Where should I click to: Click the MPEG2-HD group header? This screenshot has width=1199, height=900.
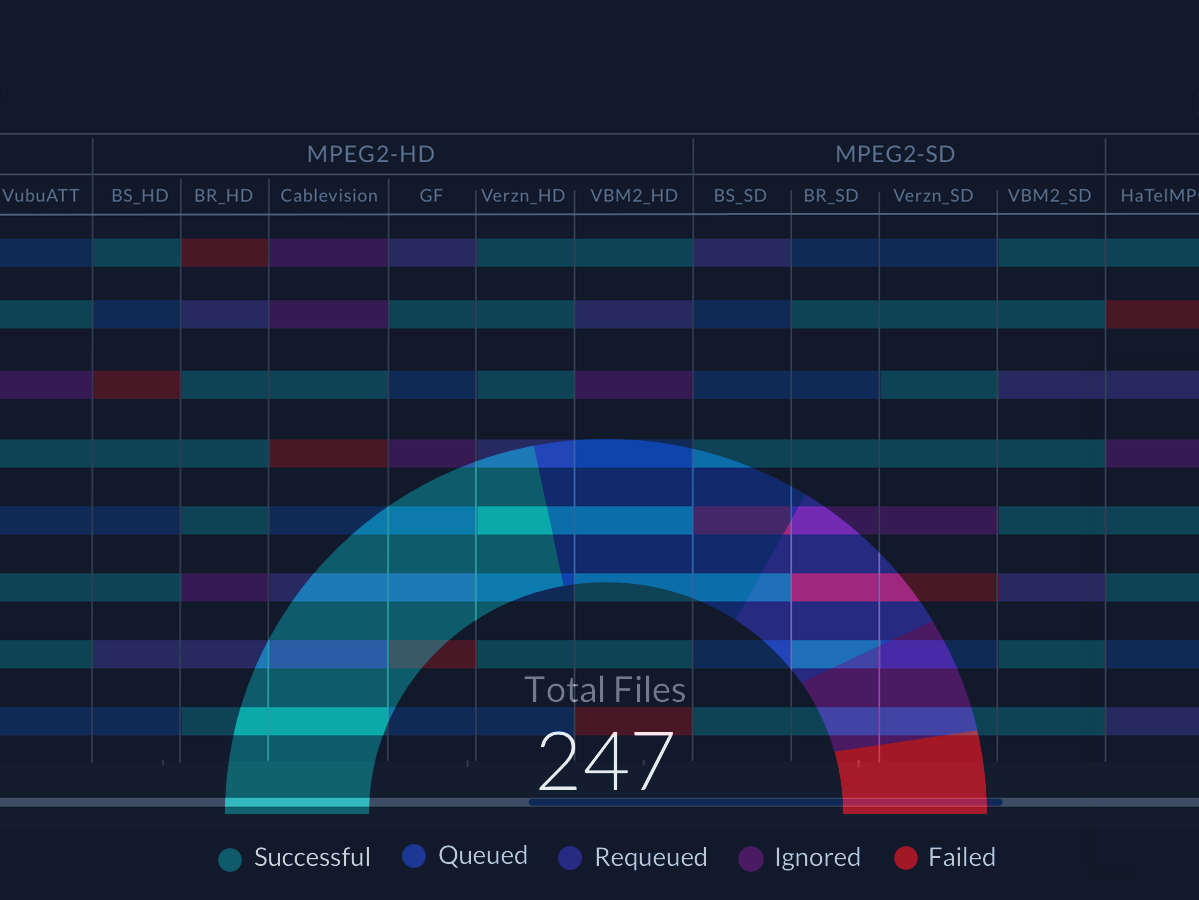pyautogui.click(x=371, y=154)
